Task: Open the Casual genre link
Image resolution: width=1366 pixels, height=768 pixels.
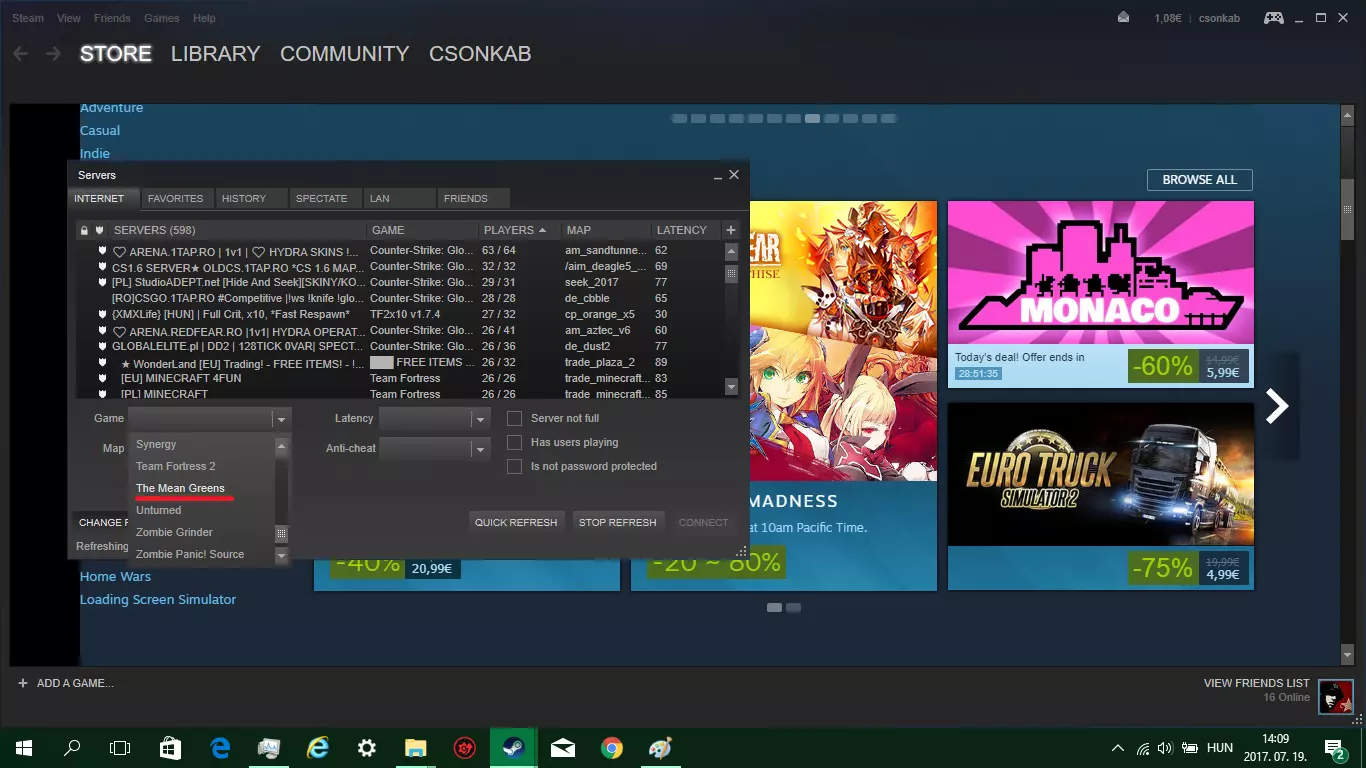Action: pos(100,130)
